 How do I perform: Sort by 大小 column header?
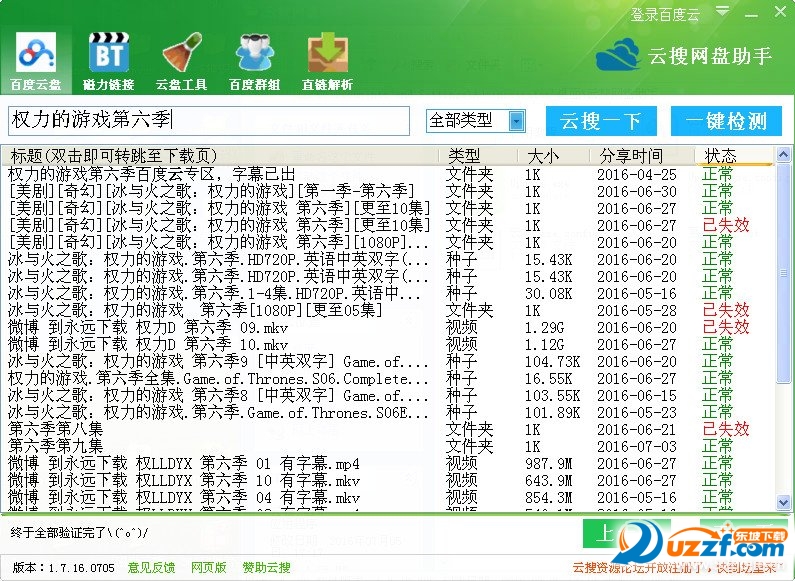coord(554,156)
